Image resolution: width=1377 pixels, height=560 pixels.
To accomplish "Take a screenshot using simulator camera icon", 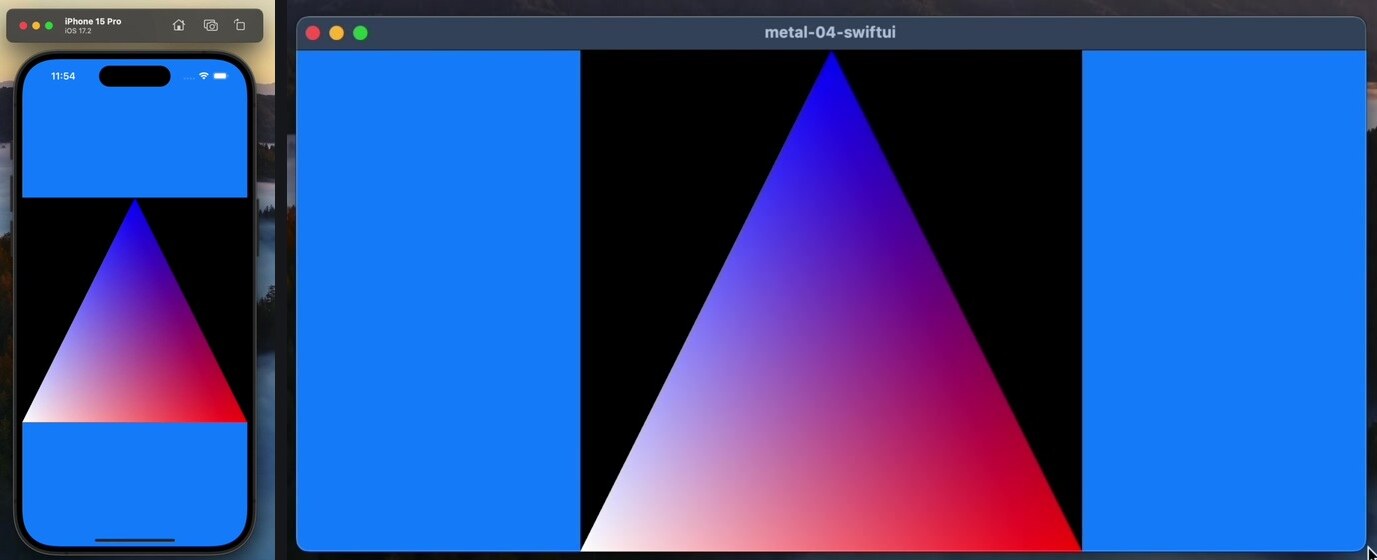I will click(x=210, y=25).
